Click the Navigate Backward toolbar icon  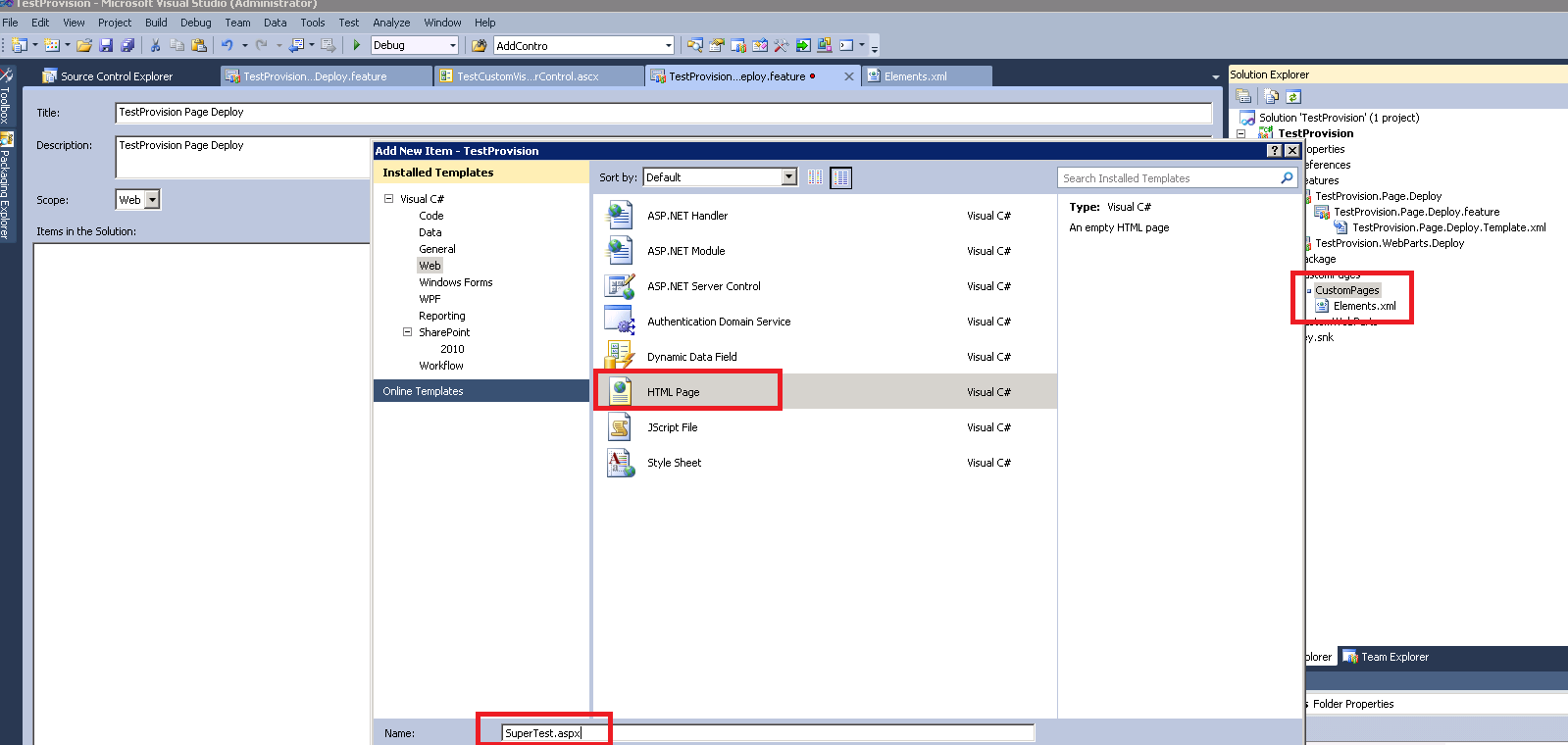(296, 45)
